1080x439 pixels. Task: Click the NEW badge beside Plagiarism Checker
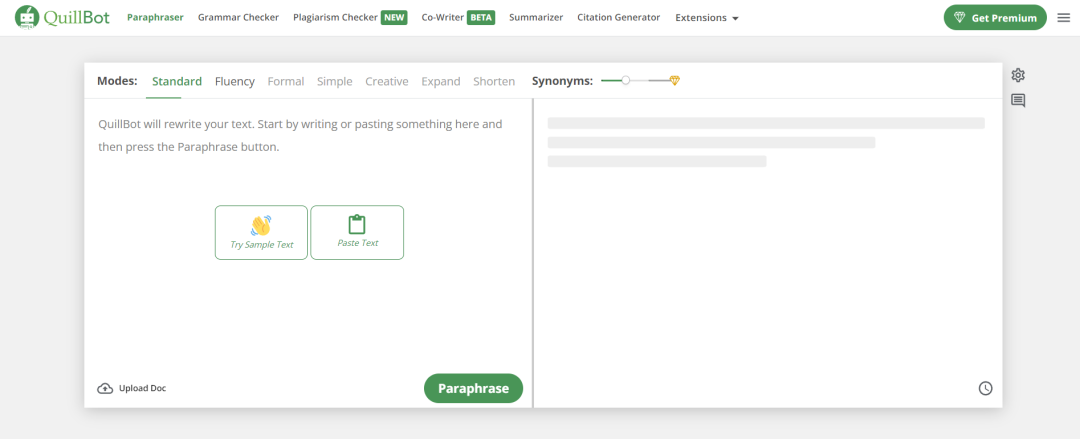[x=394, y=18]
